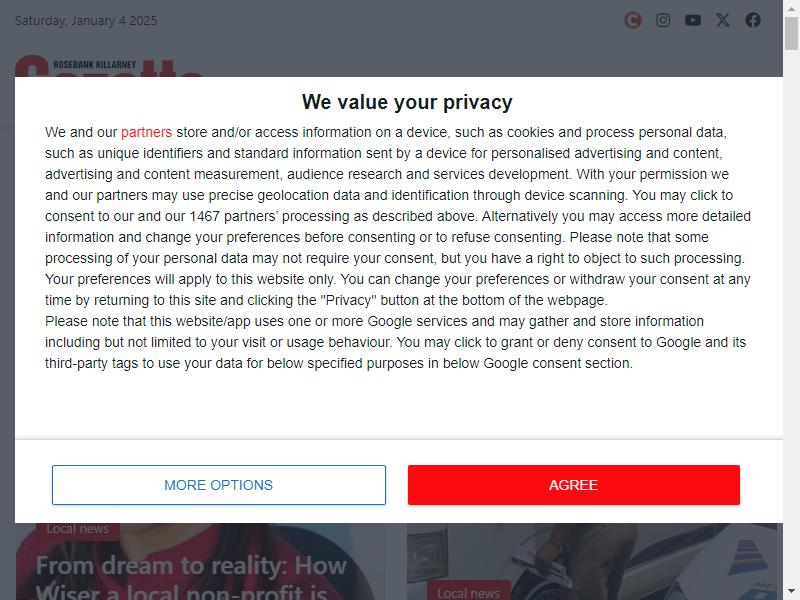Open the Instagram profile icon
The height and width of the screenshot is (600, 800).
tap(663, 20)
